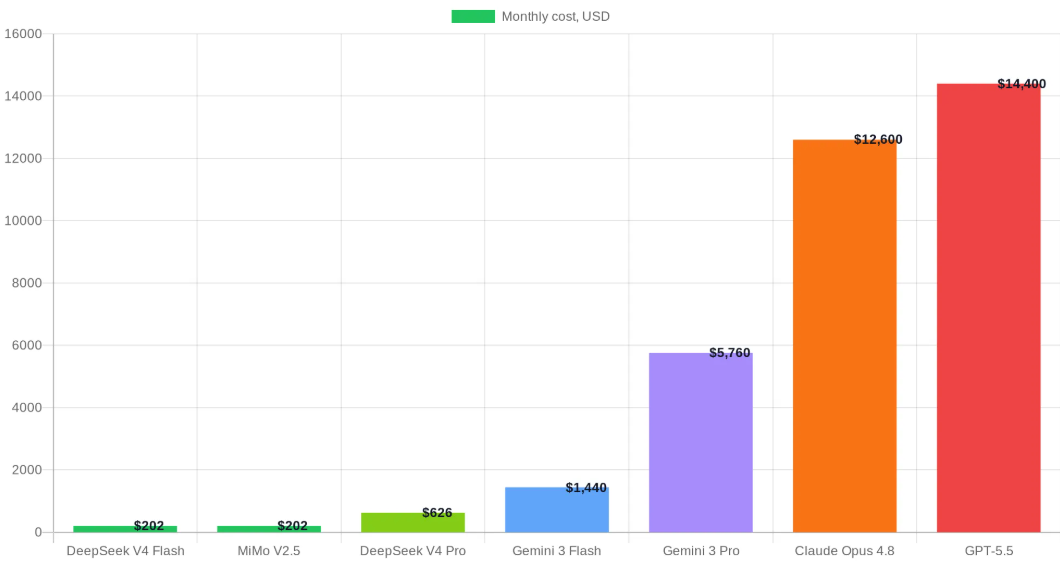This screenshot has height=564, width=1060.
Task: Select the DeepSeek V4 Pro lime bar
Action: click(413, 523)
